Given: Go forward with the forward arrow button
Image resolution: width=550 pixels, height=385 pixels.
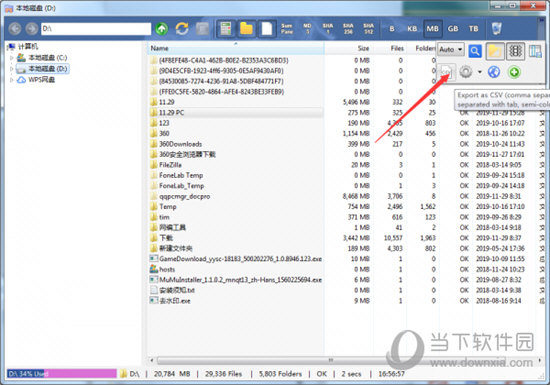Looking at the screenshot, I should (x=32, y=28).
